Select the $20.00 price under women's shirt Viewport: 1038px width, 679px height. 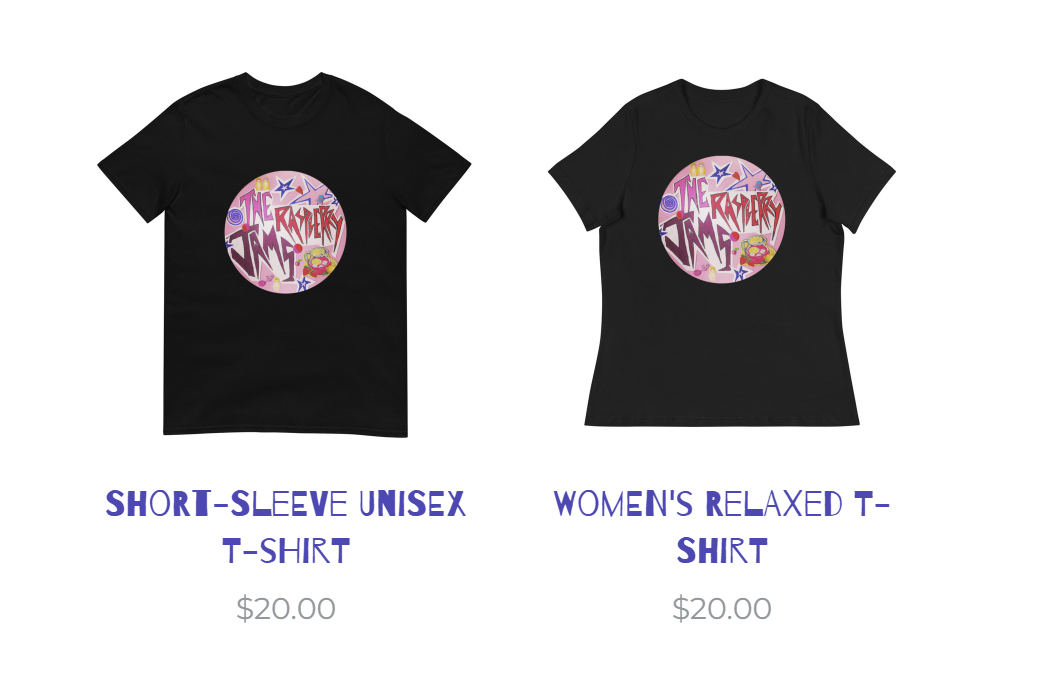[x=722, y=609]
